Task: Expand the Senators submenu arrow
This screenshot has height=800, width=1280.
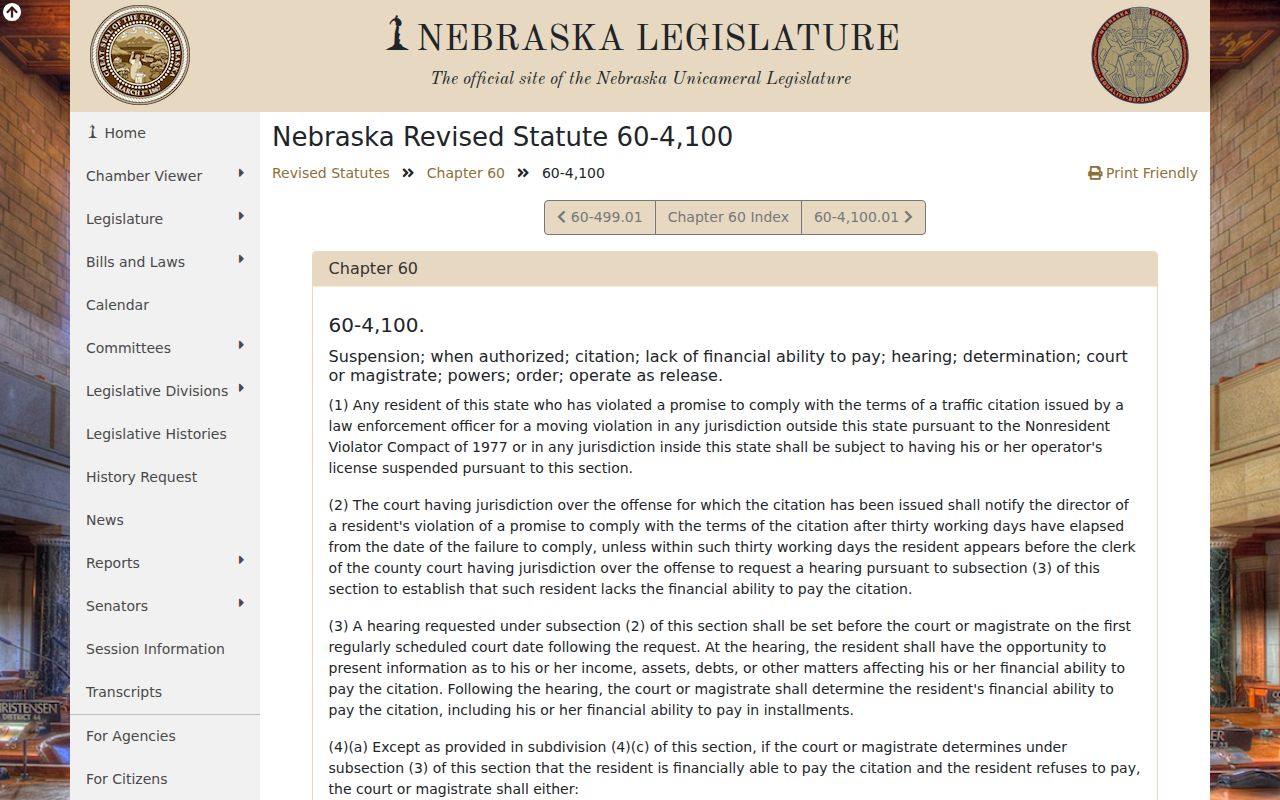Action: coord(241,604)
